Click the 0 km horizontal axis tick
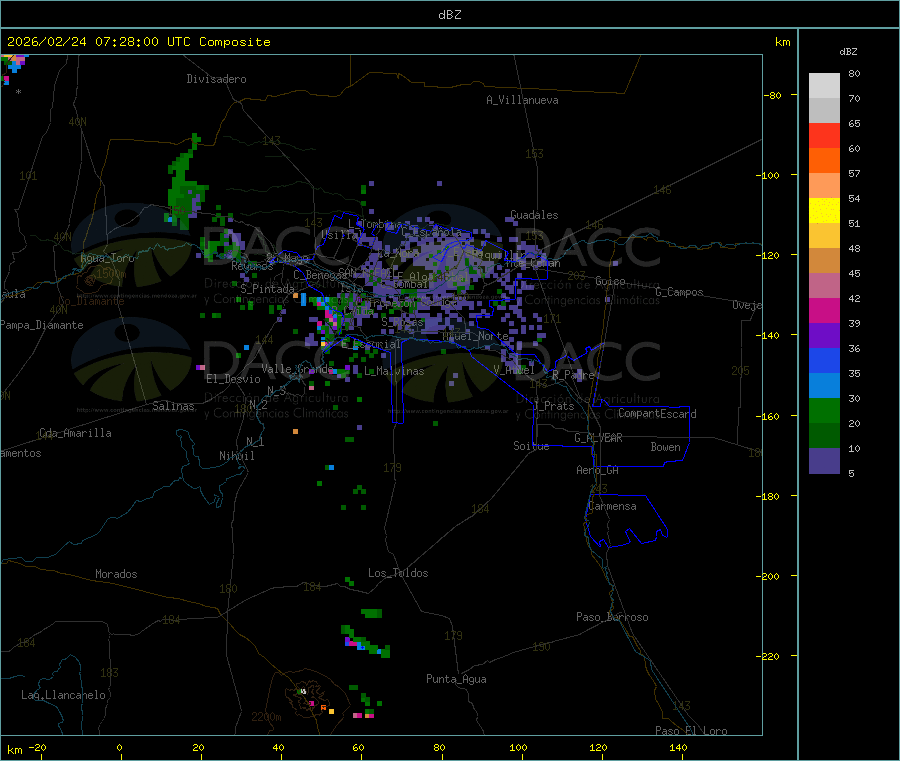The height and width of the screenshot is (761, 900). (119, 748)
